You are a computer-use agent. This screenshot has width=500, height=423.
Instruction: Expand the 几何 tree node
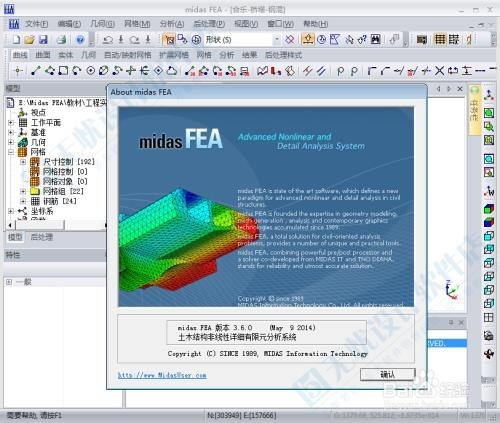click(x=11, y=142)
